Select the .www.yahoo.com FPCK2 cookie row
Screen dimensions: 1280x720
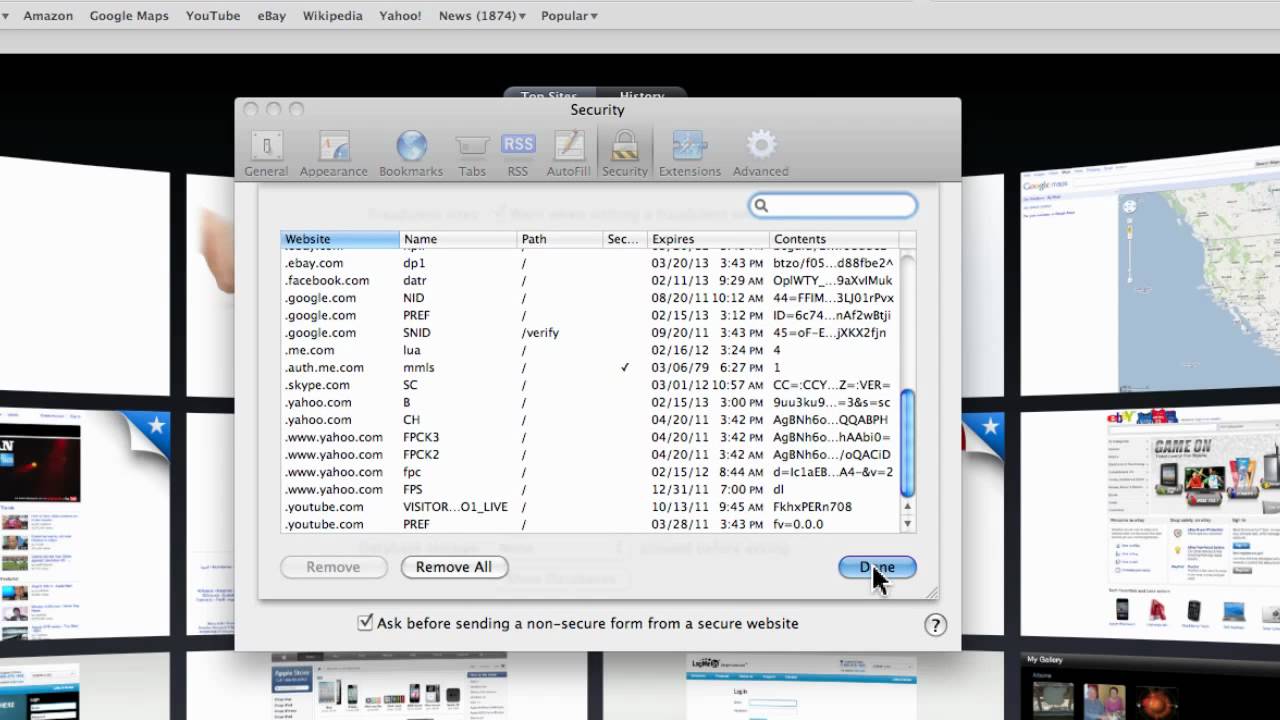(x=590, y=454)
